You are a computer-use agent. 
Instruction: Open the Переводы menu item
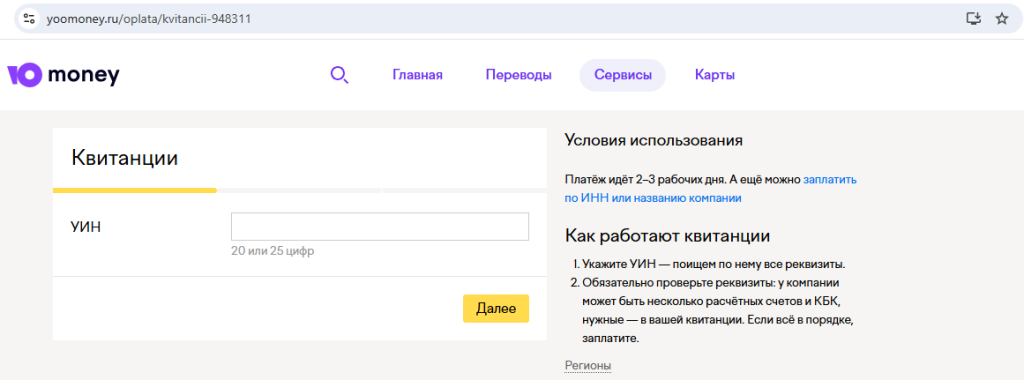tap(519, 75)
